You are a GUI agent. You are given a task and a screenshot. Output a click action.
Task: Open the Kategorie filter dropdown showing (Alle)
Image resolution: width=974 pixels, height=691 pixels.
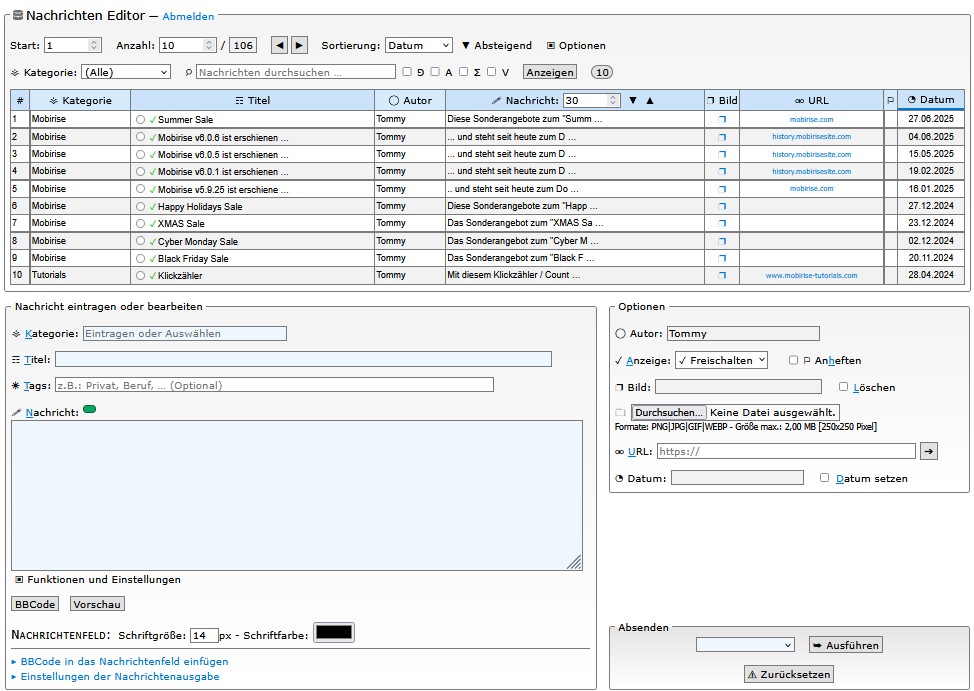126,72
